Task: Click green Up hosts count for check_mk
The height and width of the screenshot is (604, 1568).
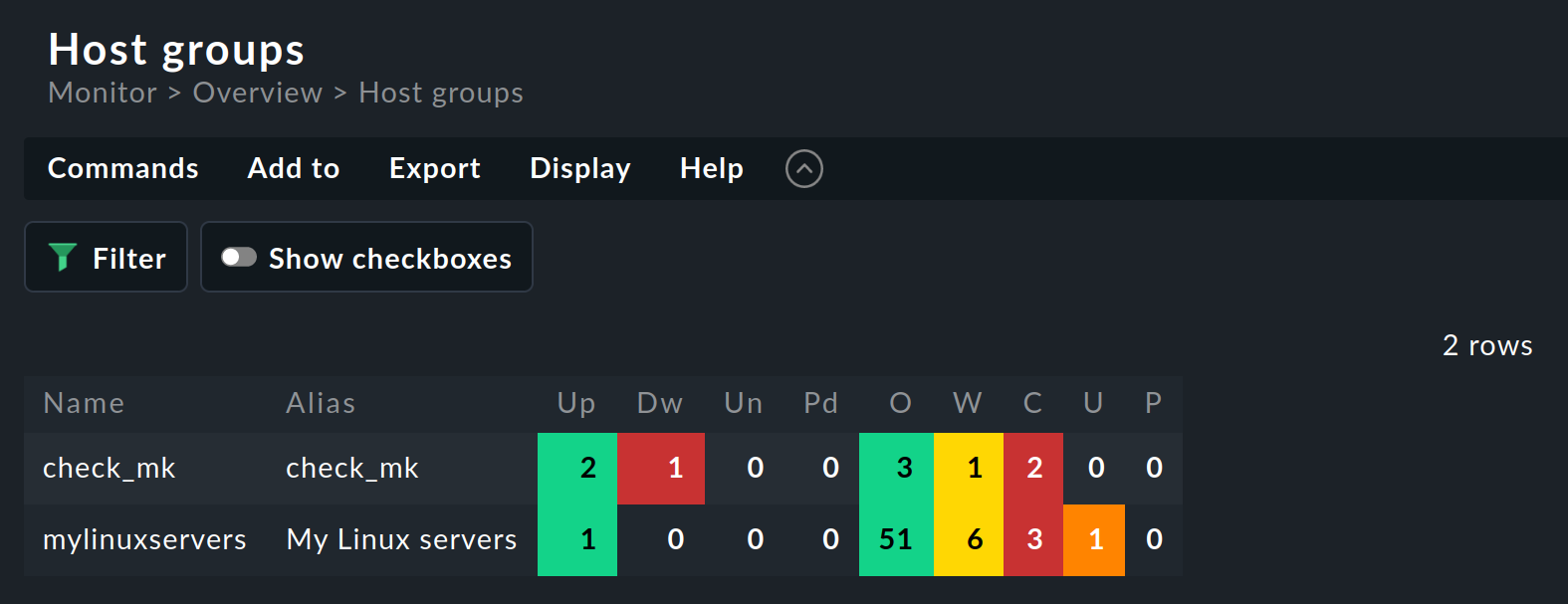Action: [587, 468]
